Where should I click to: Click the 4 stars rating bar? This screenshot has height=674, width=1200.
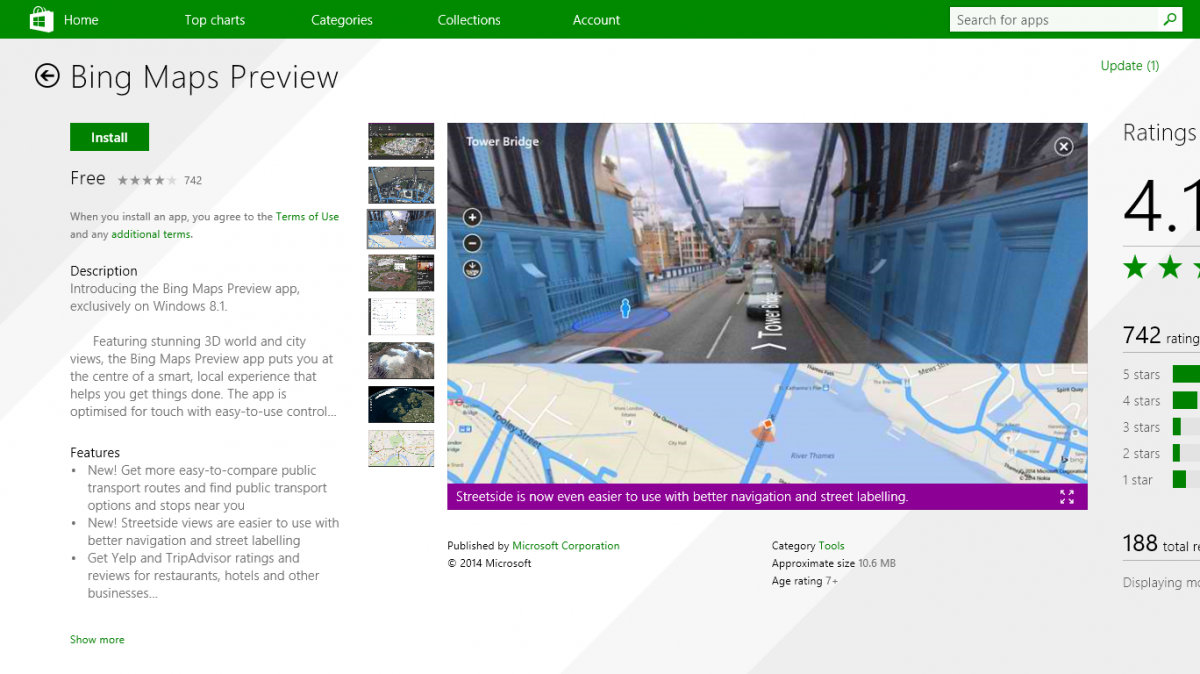click(x=1185, y=400)
